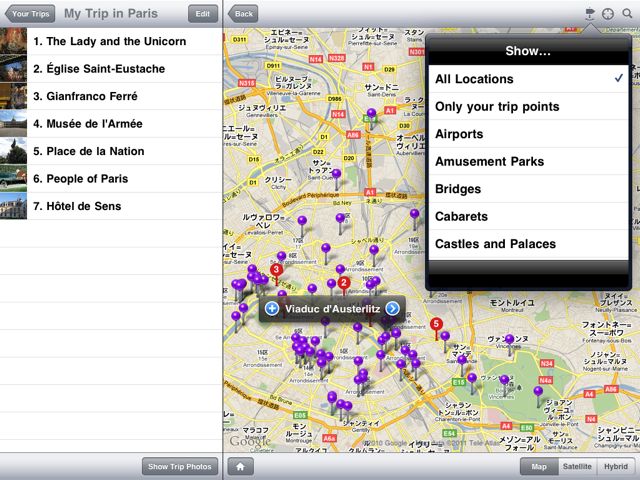
Task: Tap the Back button above map
Action: pos(243,14)
